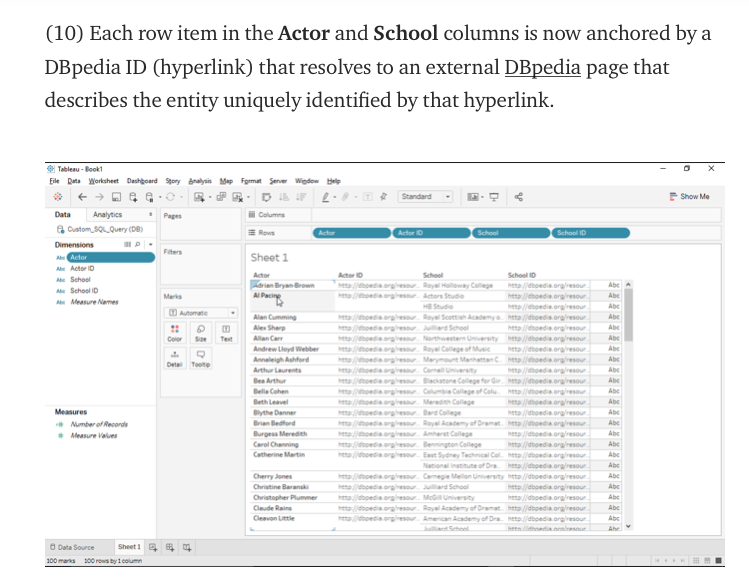This screenshot has height=586, width=749.
Task: Click the Back (undo) arrow in toolbar
Action: click(82, 197)
